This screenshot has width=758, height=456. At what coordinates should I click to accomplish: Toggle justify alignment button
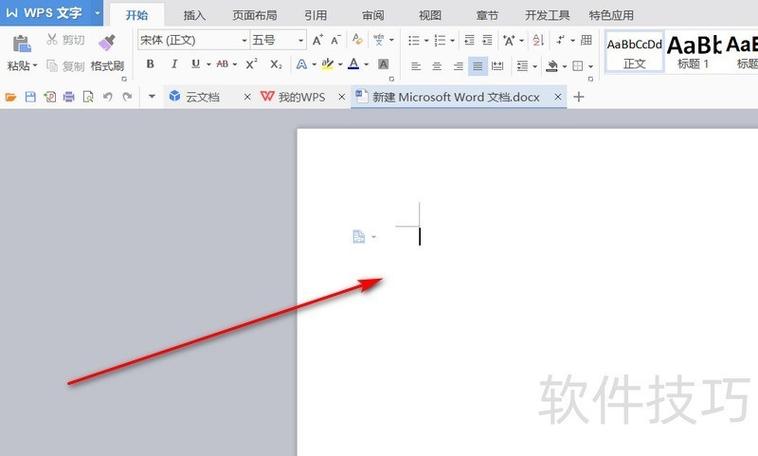[478, 66]
